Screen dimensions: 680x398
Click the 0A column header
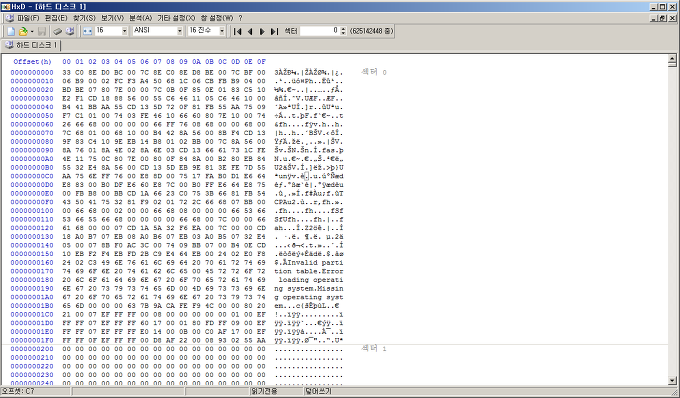pyautogui.click(x=196, y=62)
